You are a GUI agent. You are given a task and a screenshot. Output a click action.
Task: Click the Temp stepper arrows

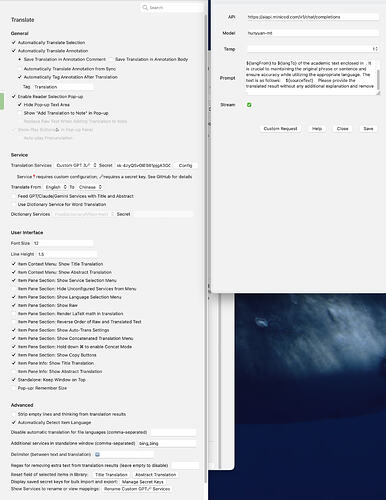[x=375, y=49]
